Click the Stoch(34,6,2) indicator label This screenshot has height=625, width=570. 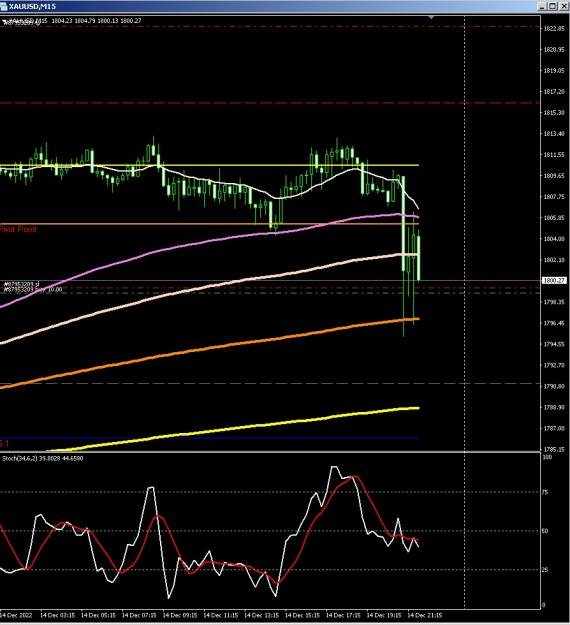pyautogui.click(x=43, y=458)
